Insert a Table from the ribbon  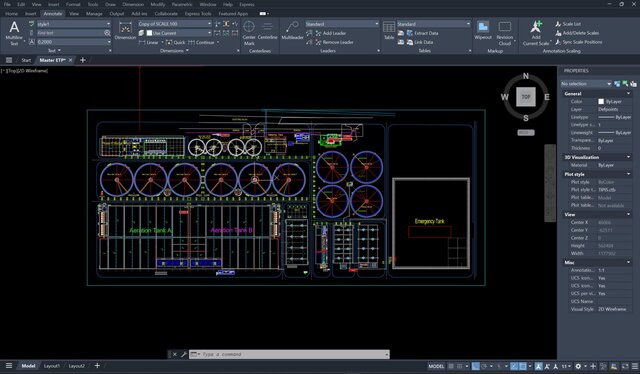(389, 31)
